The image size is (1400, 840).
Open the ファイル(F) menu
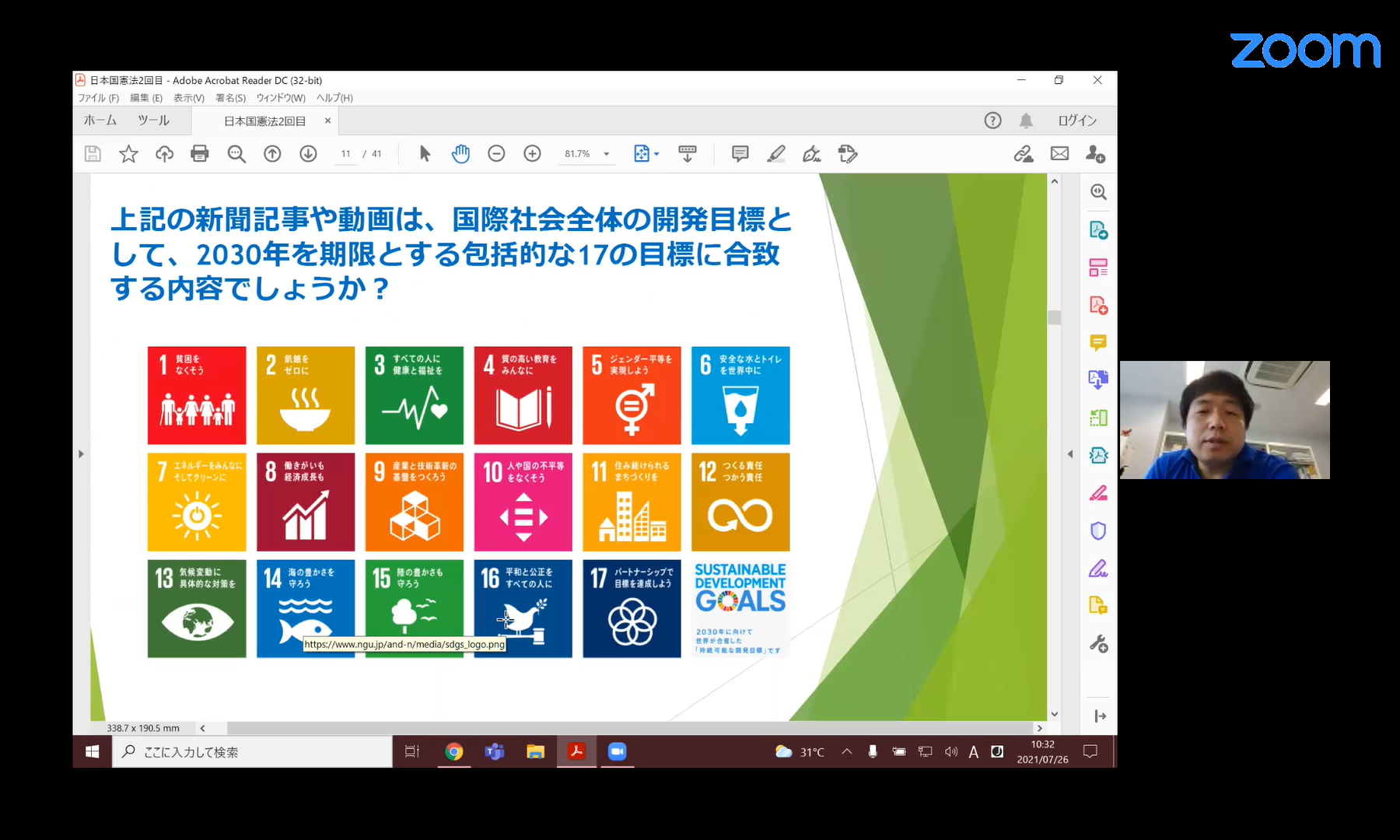(x=98, y=98)
